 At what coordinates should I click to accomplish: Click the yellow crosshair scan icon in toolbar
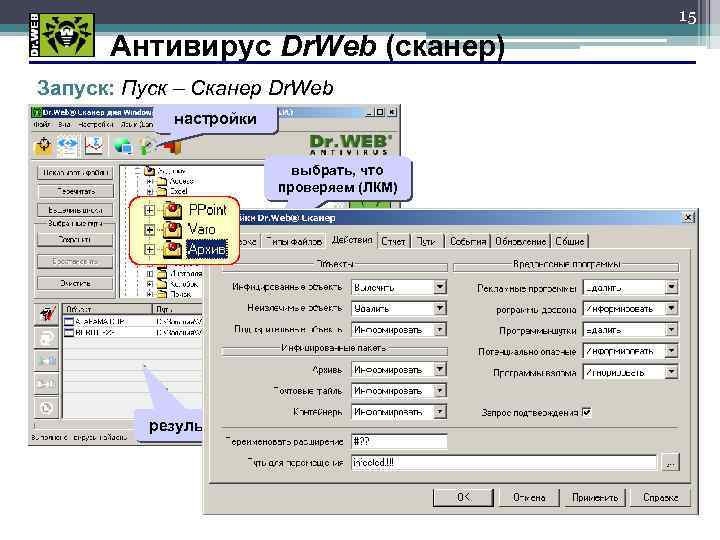pyautogui.click(x=44, y=146)
